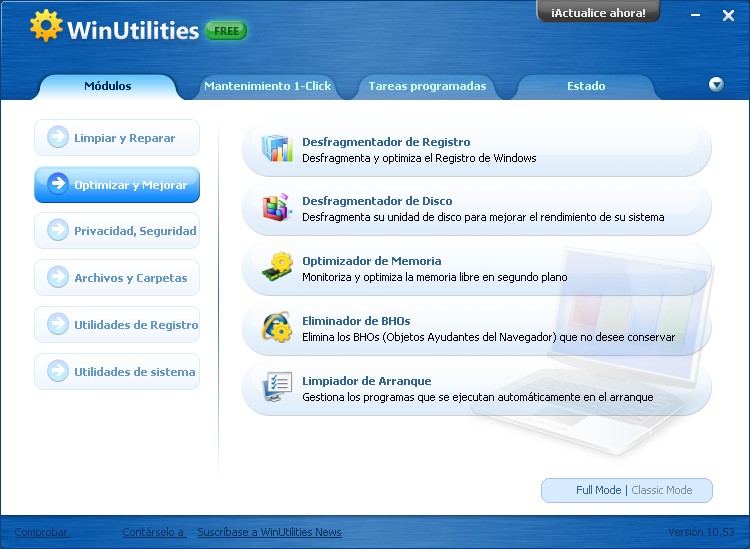Click the ¡Actualice ahora! upgrade button
The width and height of the screenshot is (750, 549).
click(x=598, y=12)
